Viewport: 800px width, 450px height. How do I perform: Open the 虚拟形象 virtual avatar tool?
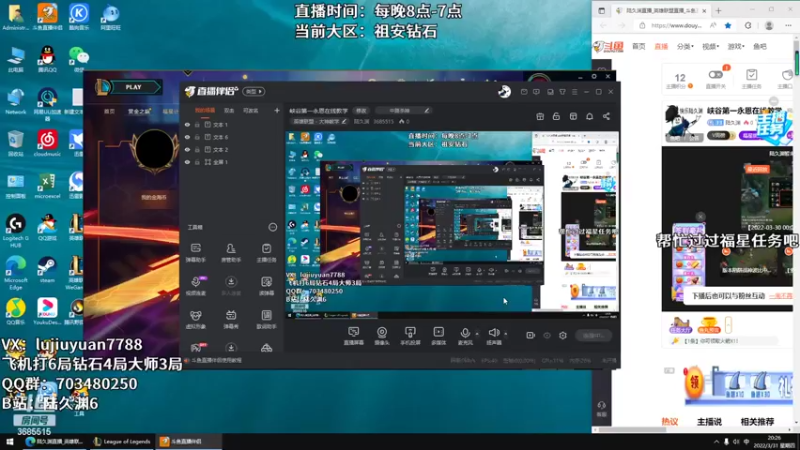pos(196,320)
